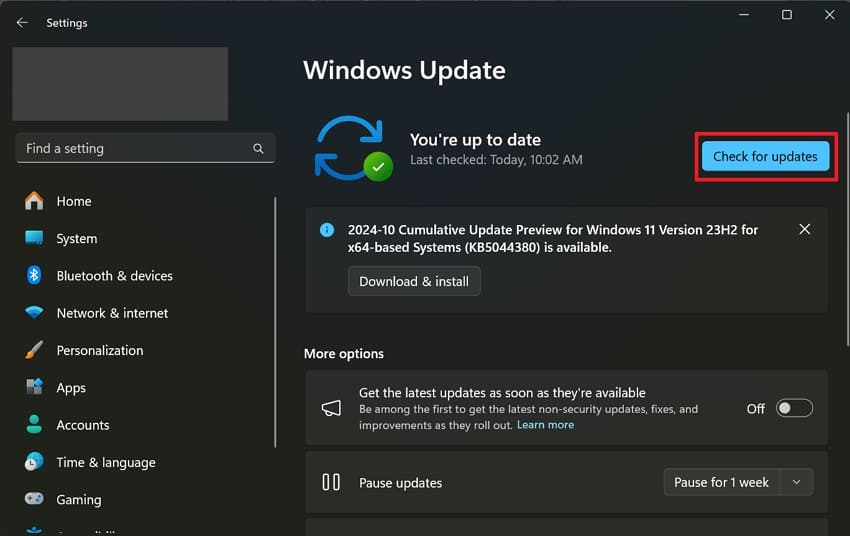The image size is (850, 536).
Task: Click Check for updates button
Action: click(x=765, y=156)
